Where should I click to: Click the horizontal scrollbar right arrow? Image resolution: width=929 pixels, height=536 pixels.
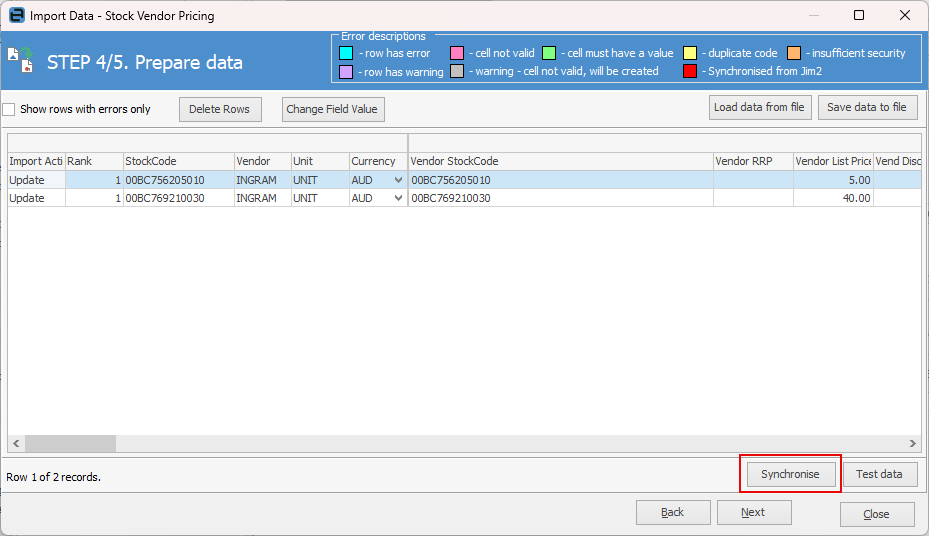point(912,443)
